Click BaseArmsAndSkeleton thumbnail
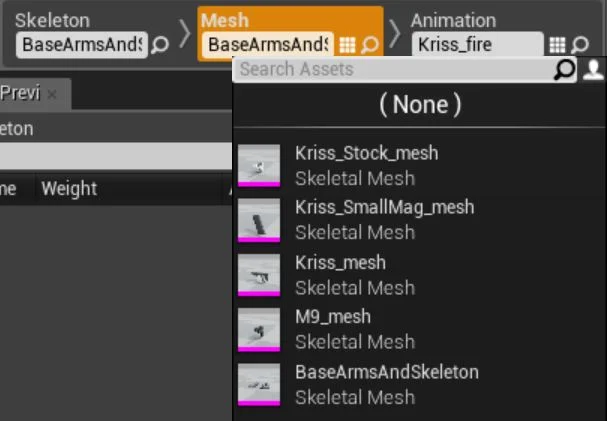This screenshot has width=607, height=421. tap(259, 385)
